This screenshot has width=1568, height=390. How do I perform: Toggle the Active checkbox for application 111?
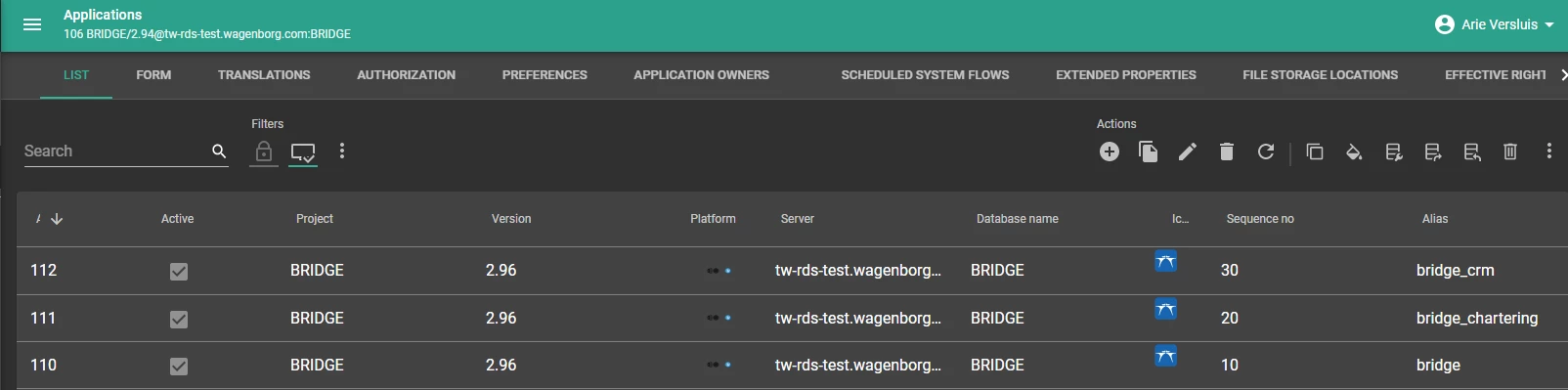179,319
